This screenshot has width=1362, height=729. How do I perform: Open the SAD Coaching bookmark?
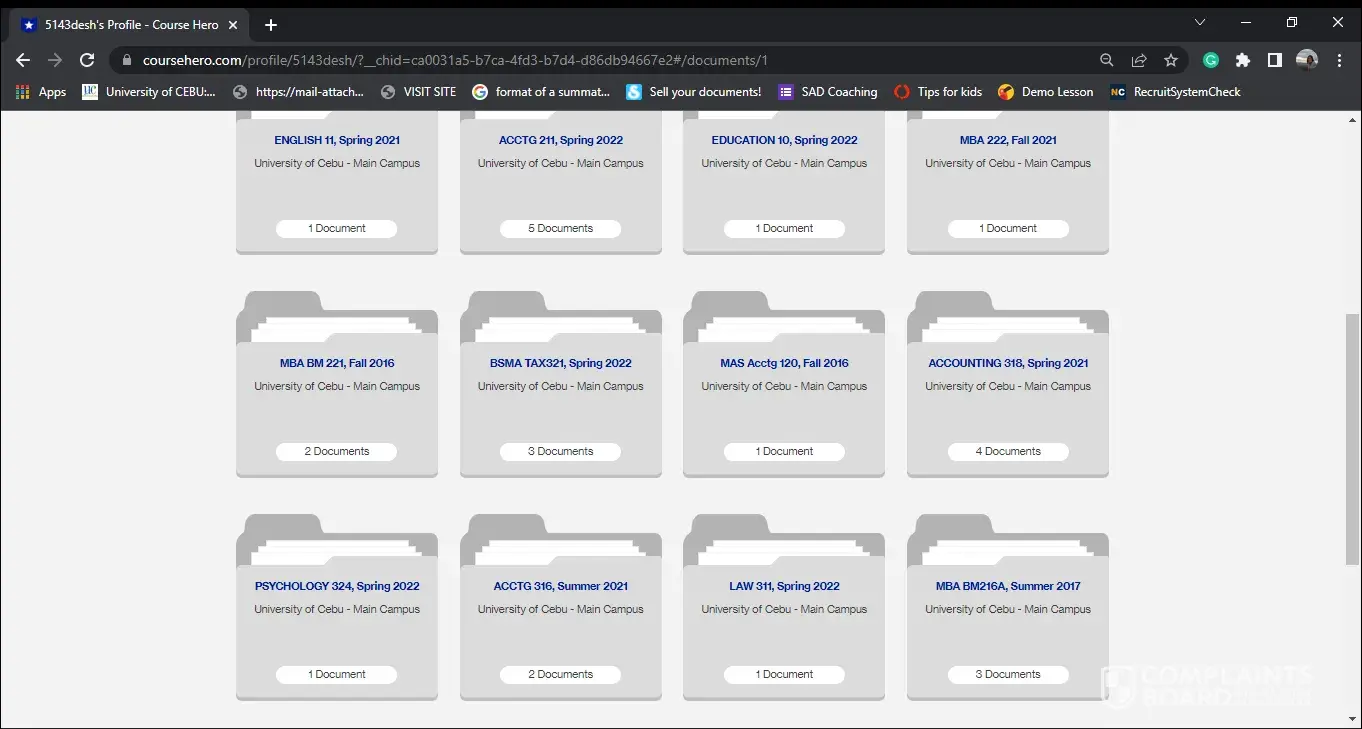[x=828, y=92]
